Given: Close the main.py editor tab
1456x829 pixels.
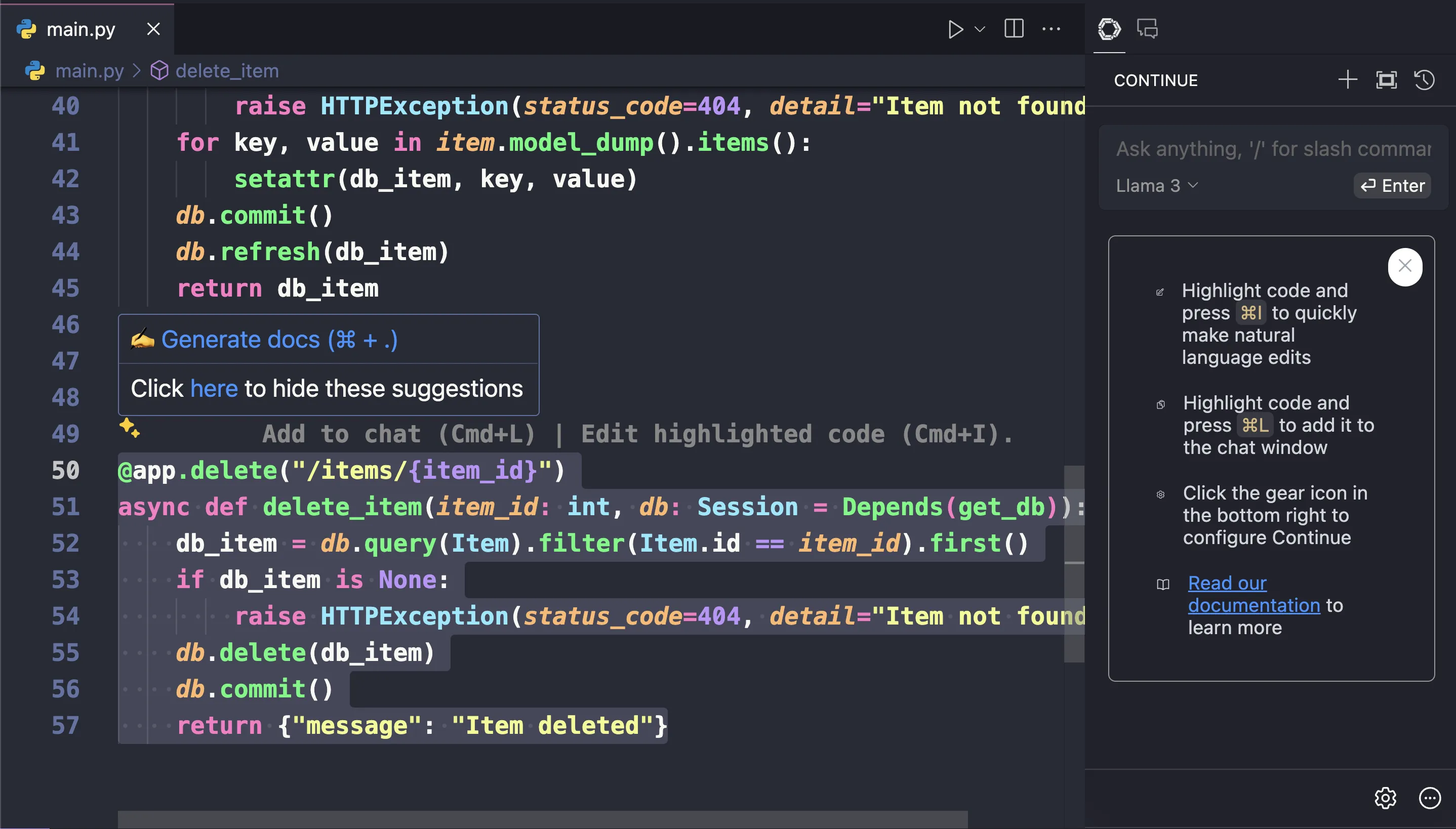Looking at the screenshot, I should (153, 29).
